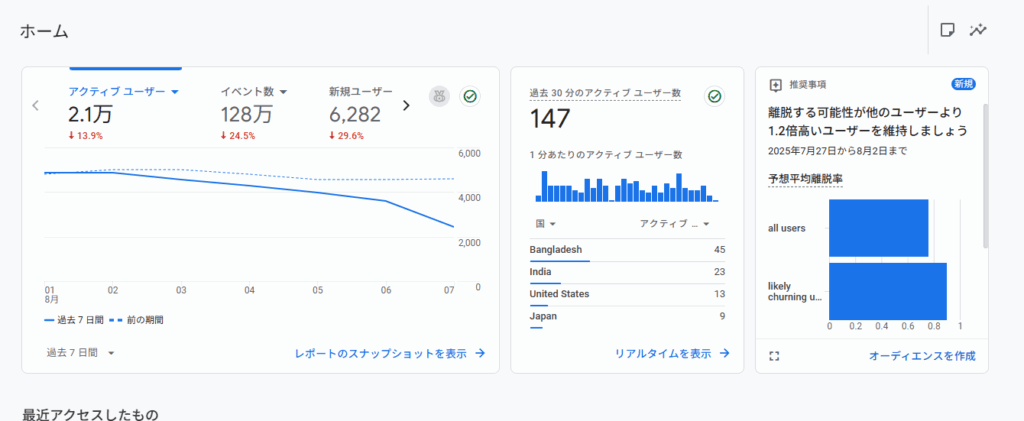Click the 29.6% decrease indicator

346,136
